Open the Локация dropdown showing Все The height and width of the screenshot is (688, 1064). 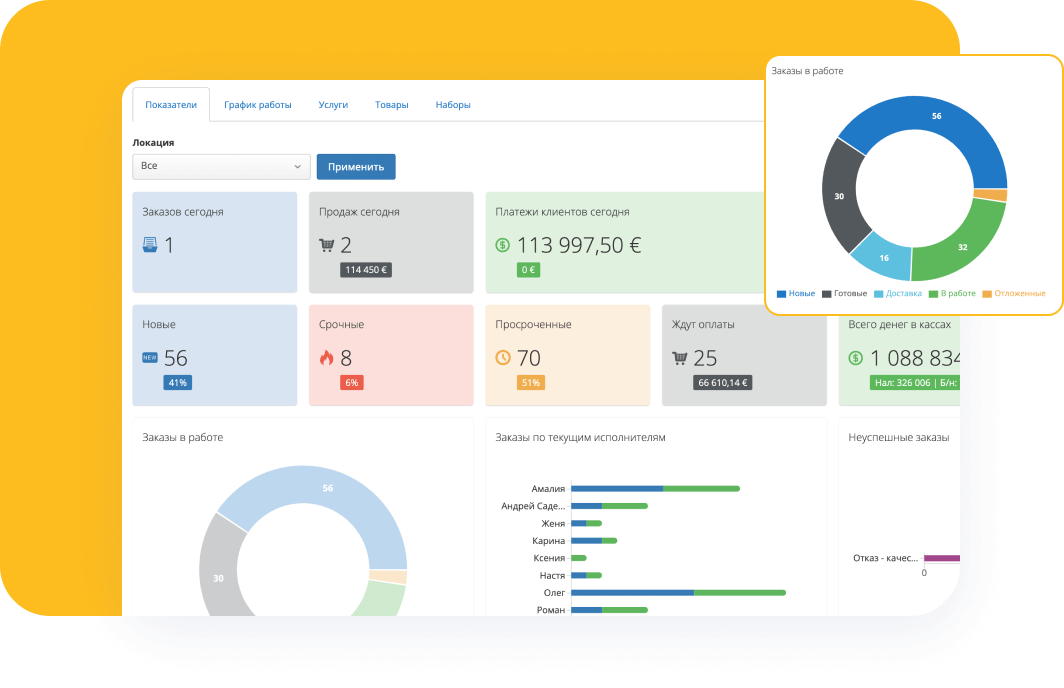221,166
